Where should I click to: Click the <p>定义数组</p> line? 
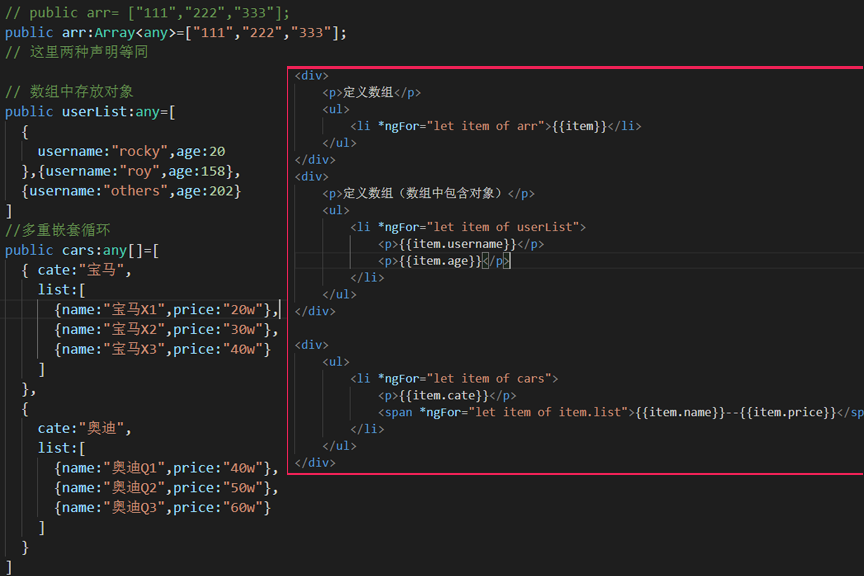(371, 92)
